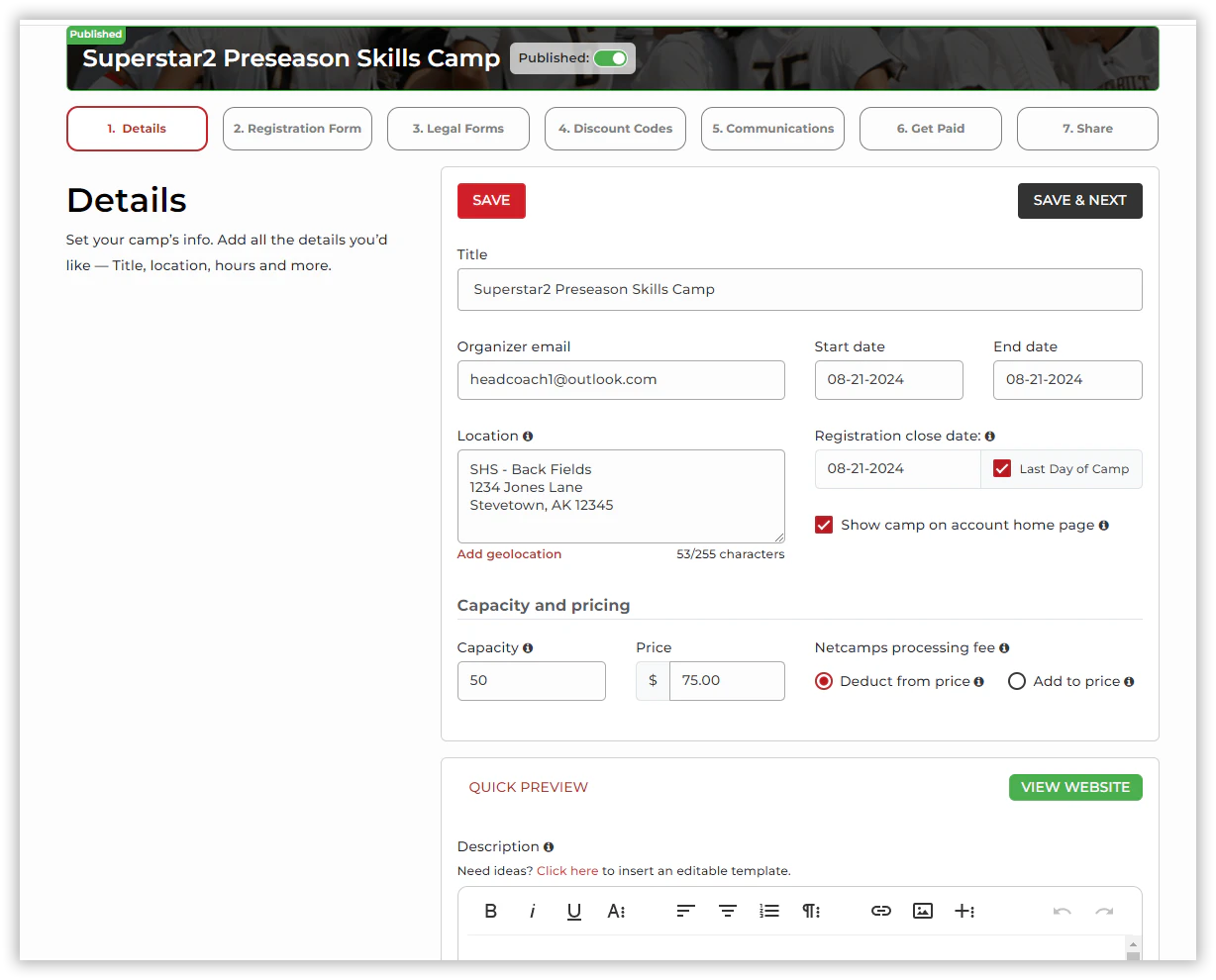The height and width of the screenshot is (980, 1216).
Task: Insert a hyperlink using the link icon
Action: coord(880,911)
